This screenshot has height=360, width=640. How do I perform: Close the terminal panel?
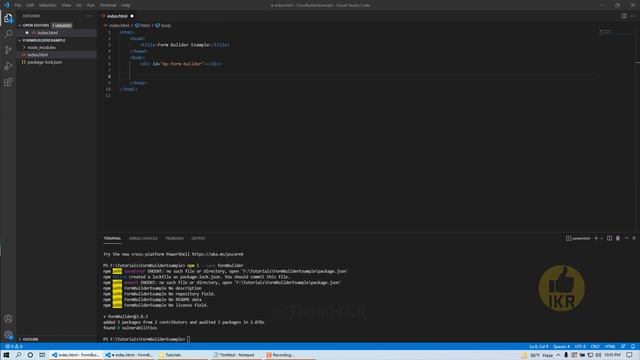pos(634,238)
